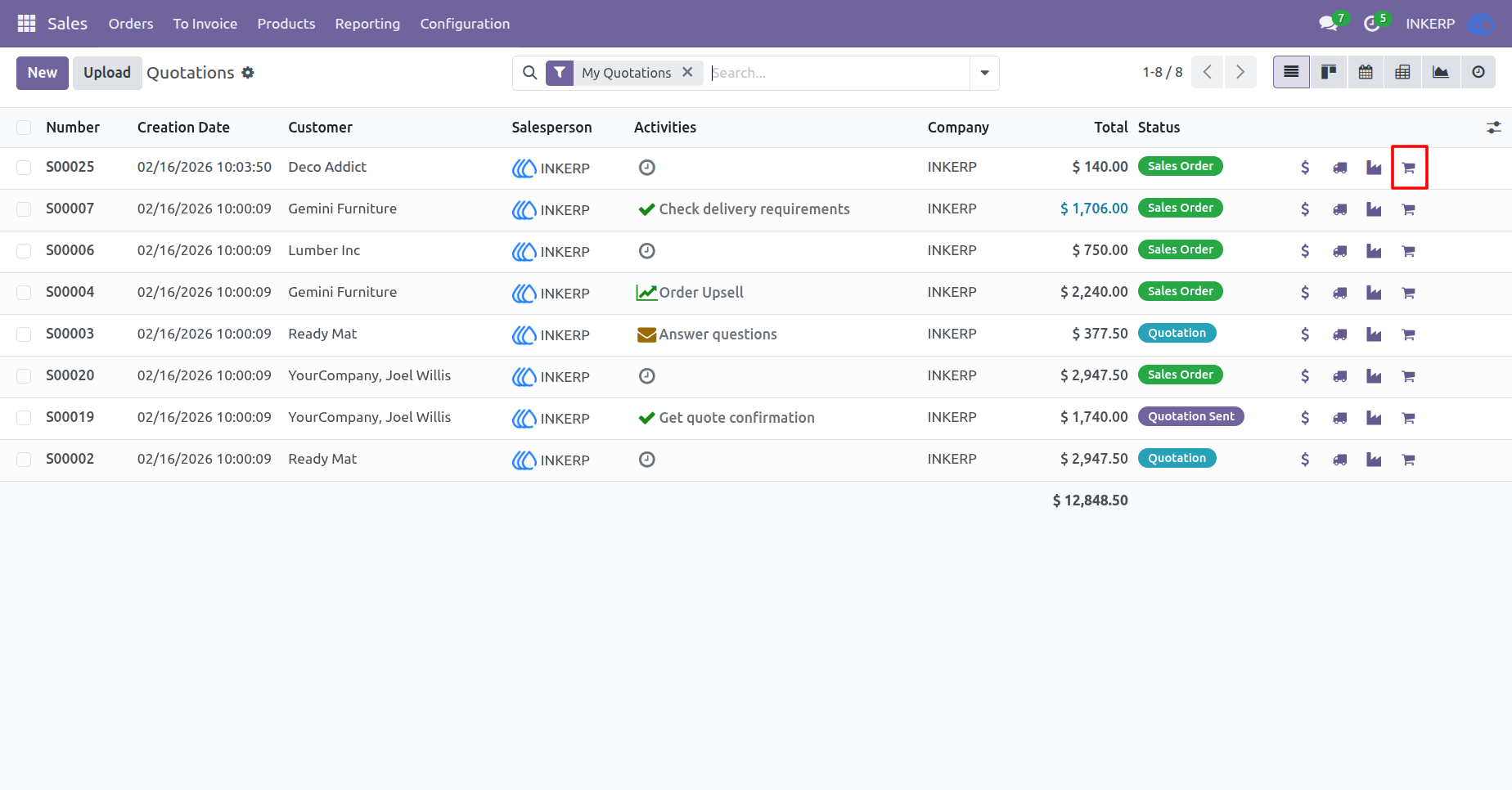Image resolution: width=1512 pixels, height=790 pixels.
Task: Open the Configuration menu
Action: click(465, 24)
